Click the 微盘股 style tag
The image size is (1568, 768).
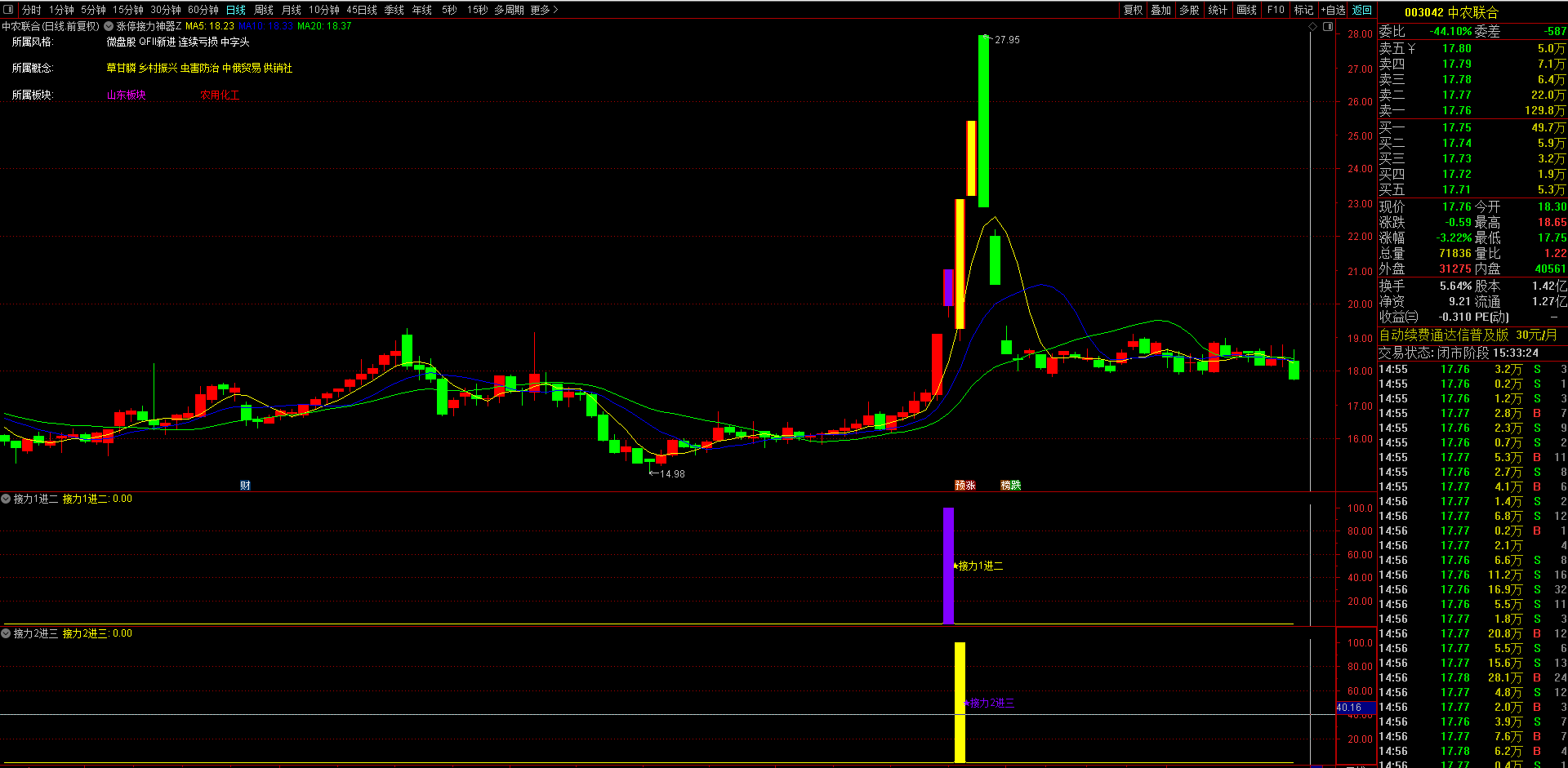click(121, 42)
